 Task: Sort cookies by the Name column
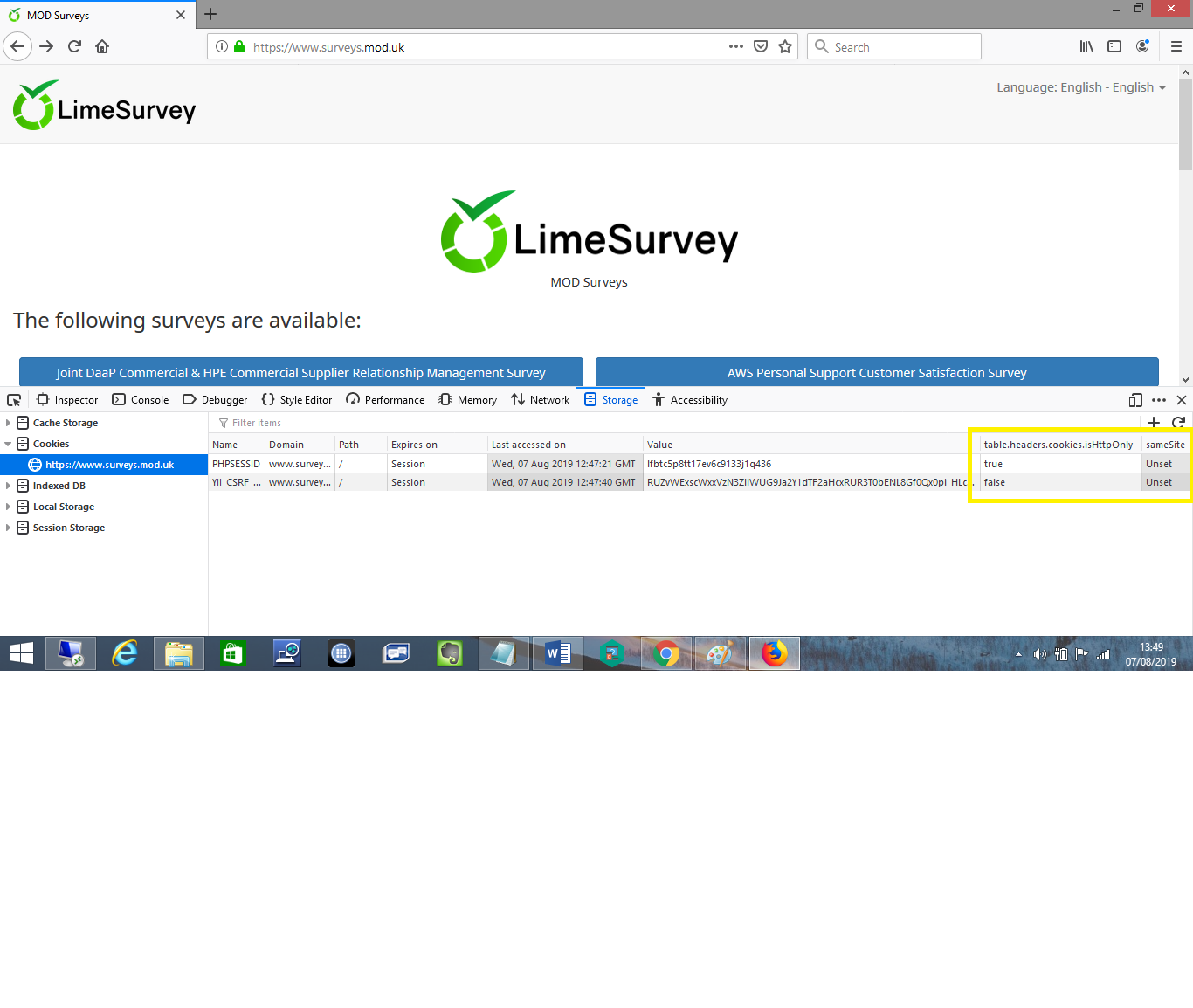(x=237, y=445)
